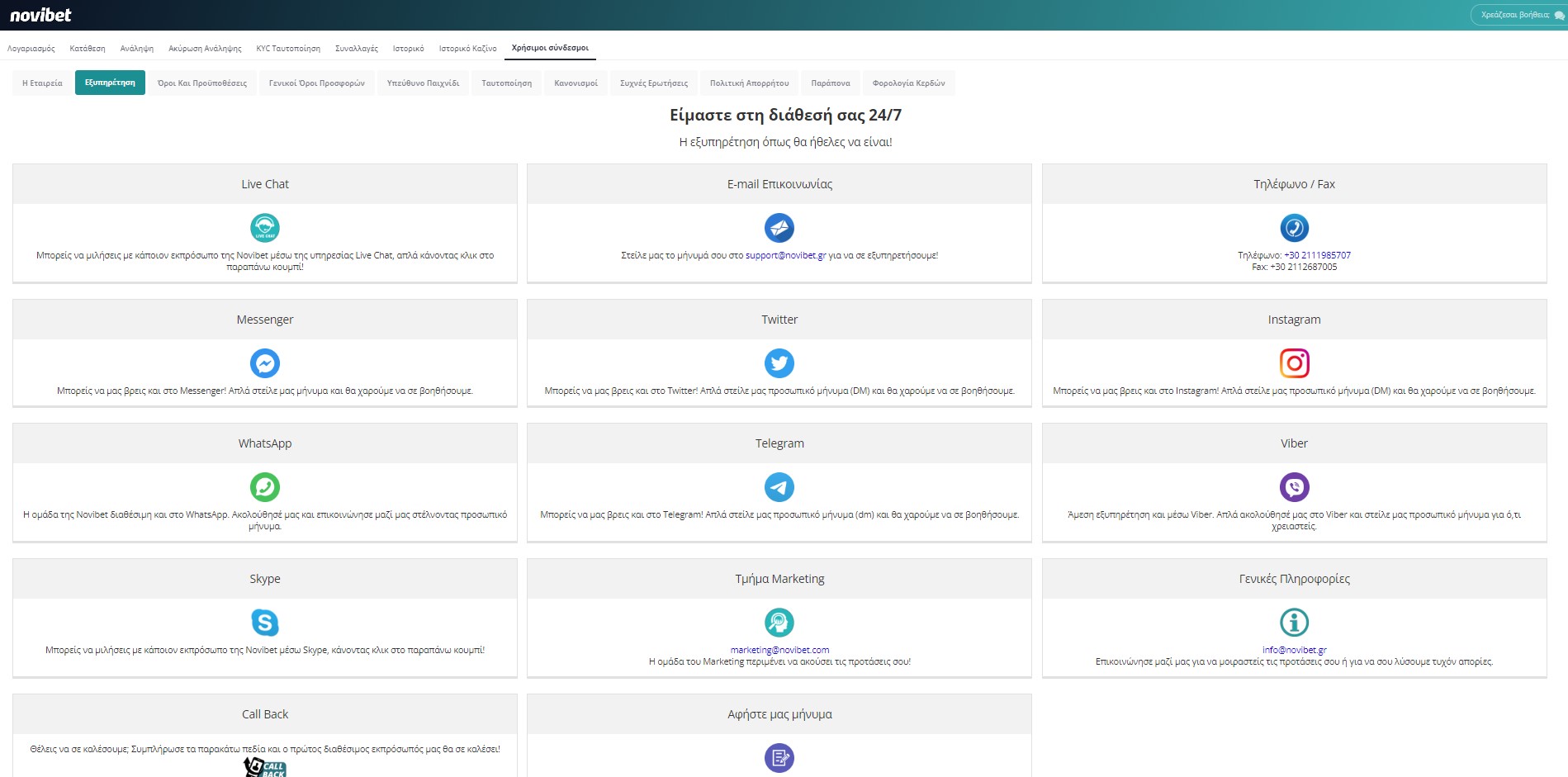This screenshot has height=777, width=1568.
Task: Select the Η Εταιρεία sub-tab
Action: (42, 83)
